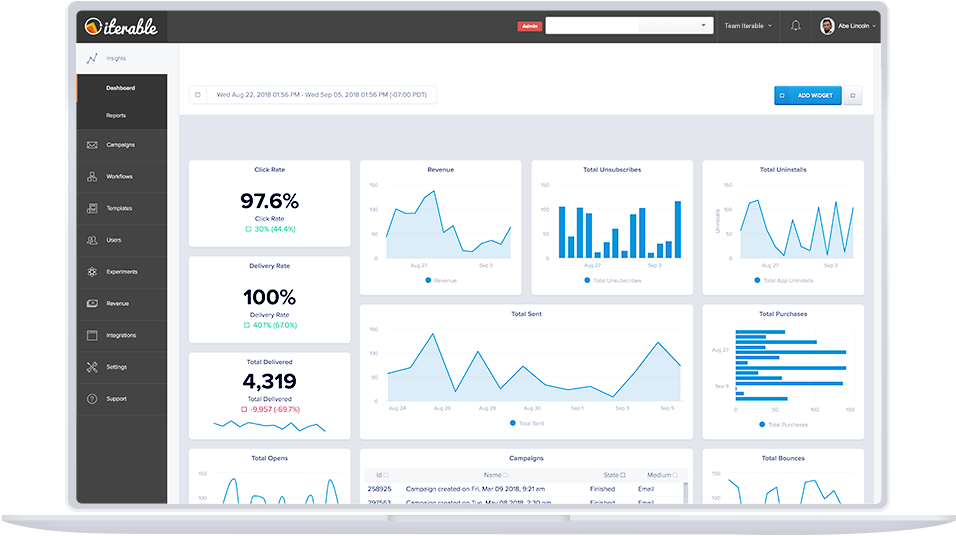Click the date range picker field
Screen dimensions: 956x536
click(x=313, y=95)
